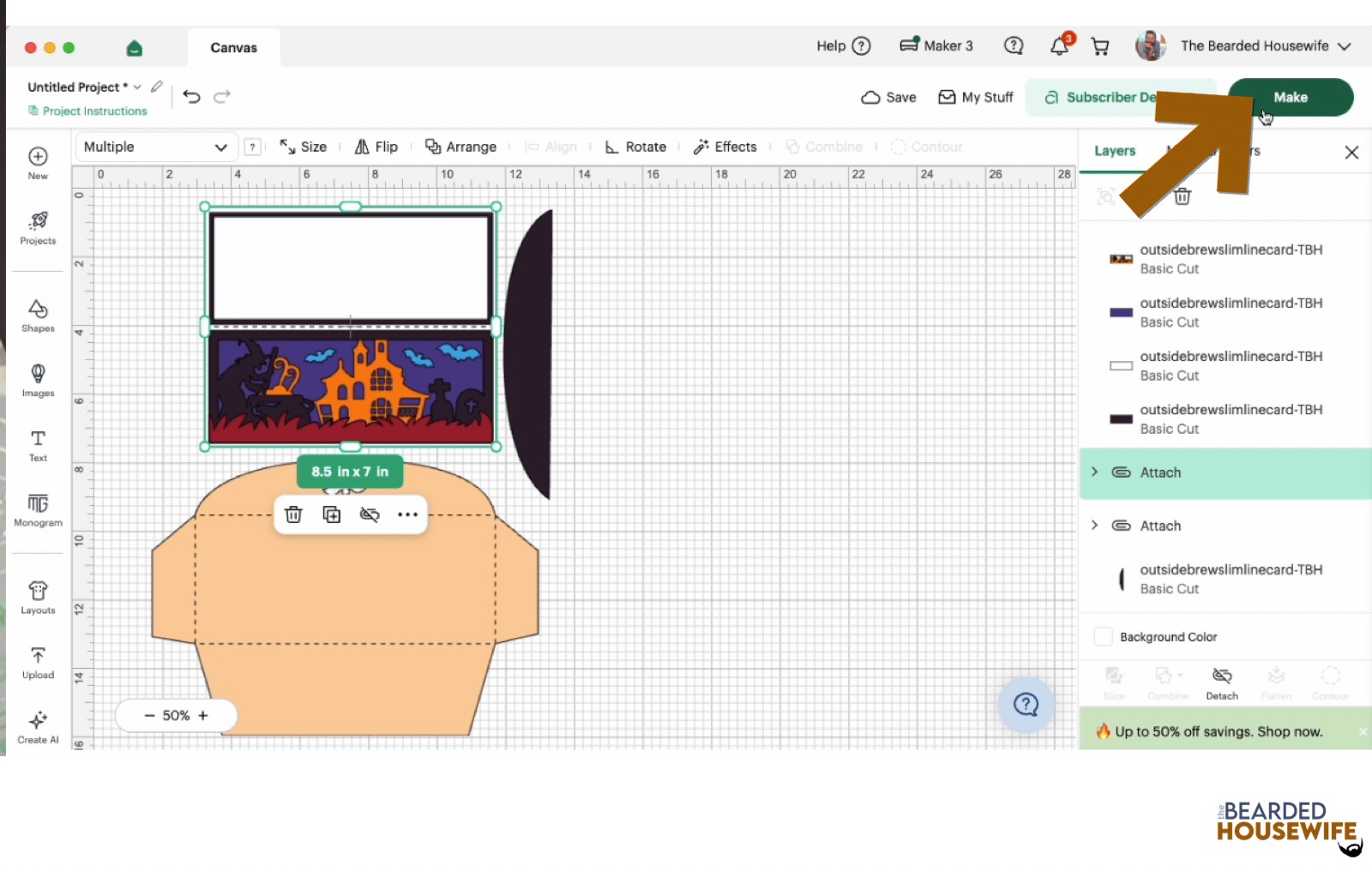The height and width of the screenshot is (872, 1372).
Task: Toggle the Background Color swatch
Action: point(1104,637)
